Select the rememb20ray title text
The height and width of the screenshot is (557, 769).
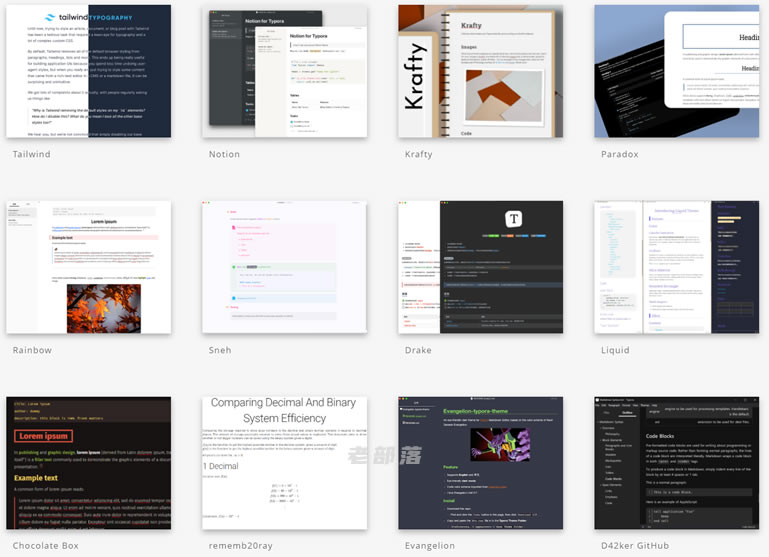tap(240, 546)
